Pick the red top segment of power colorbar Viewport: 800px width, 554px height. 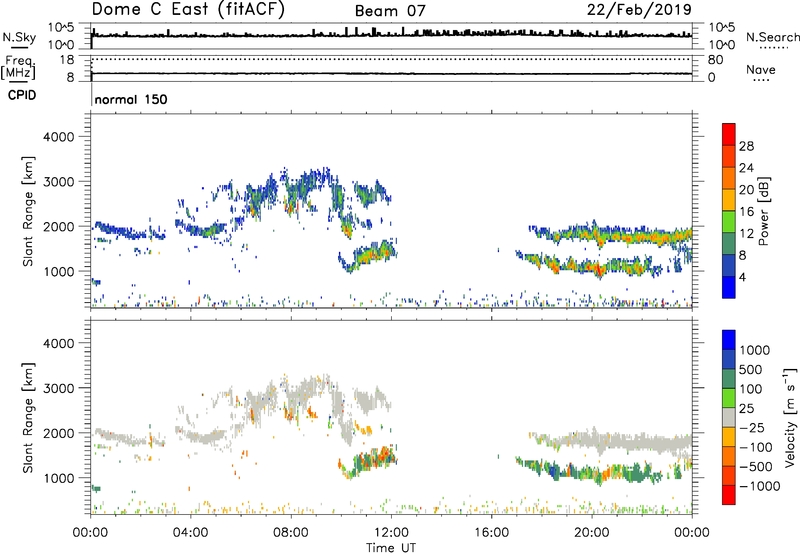(729, 134)
